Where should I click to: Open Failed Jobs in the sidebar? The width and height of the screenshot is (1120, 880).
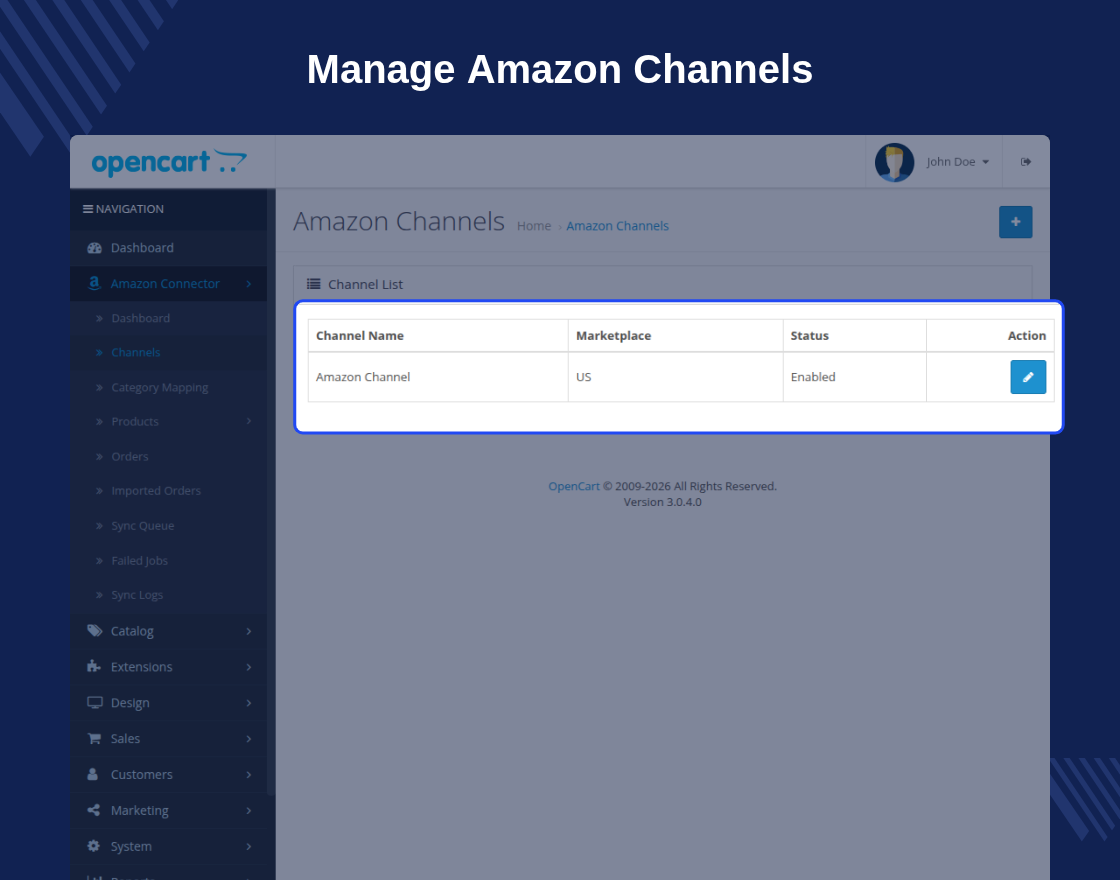point(169,561)
